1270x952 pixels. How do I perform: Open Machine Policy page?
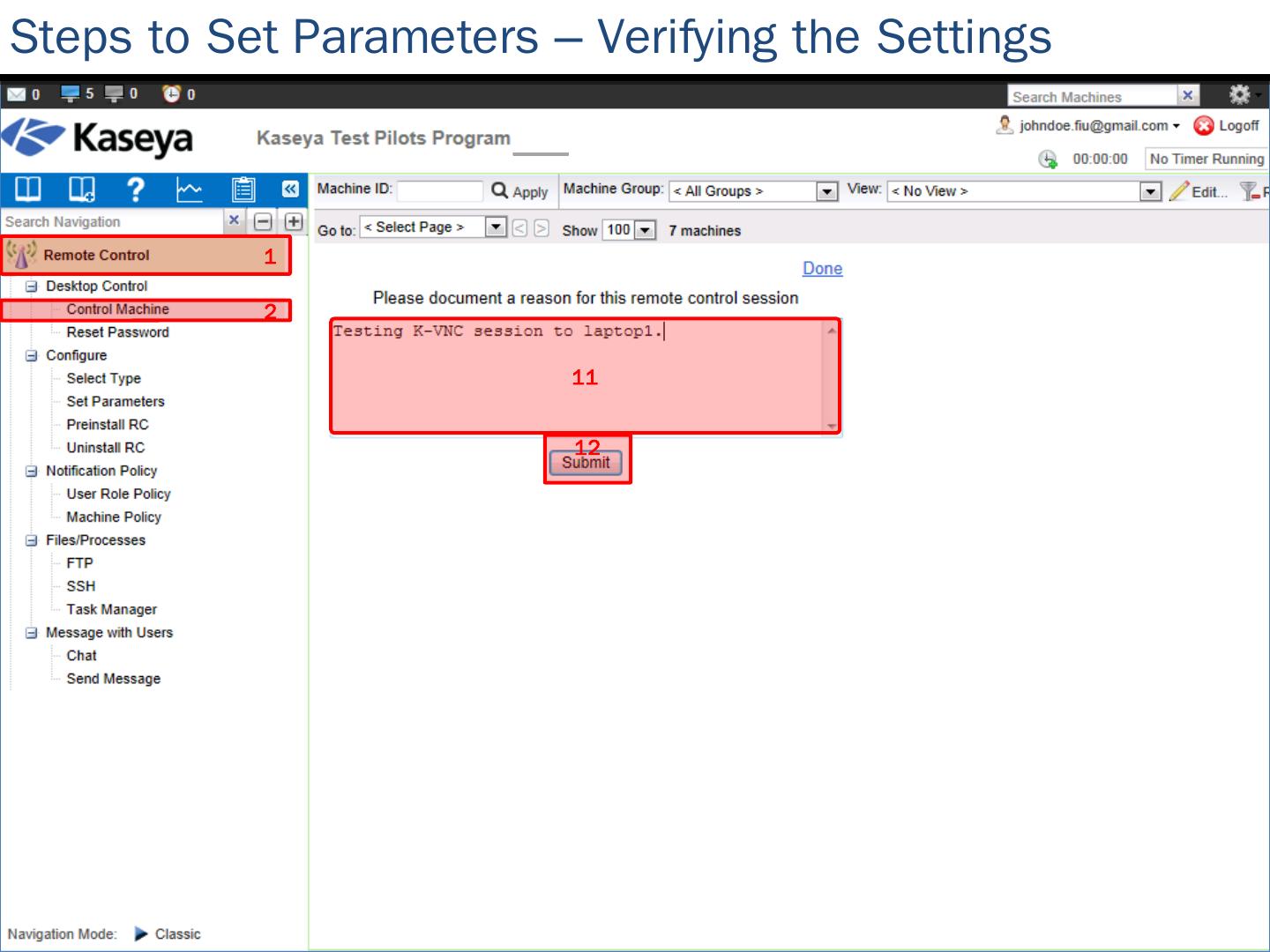[114, 517]
